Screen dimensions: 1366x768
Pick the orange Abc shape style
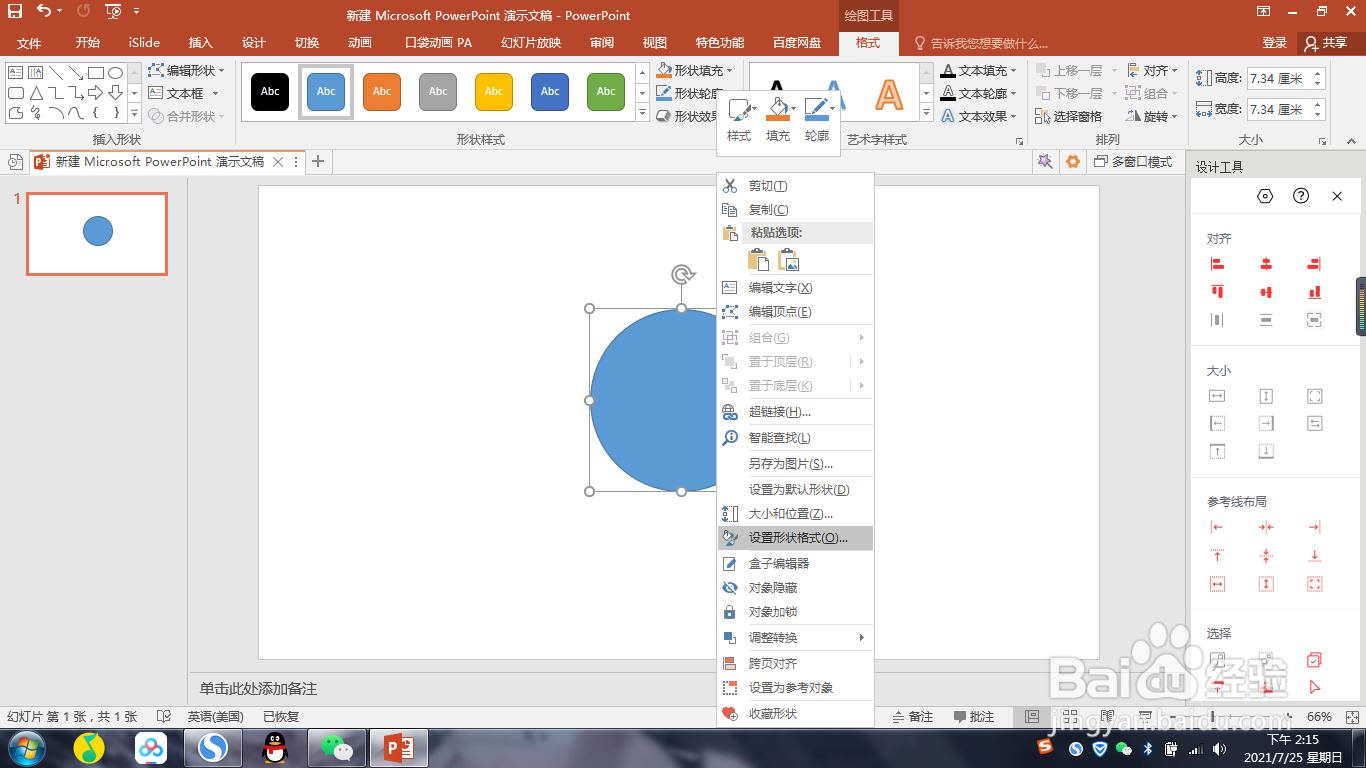[382, 91]
